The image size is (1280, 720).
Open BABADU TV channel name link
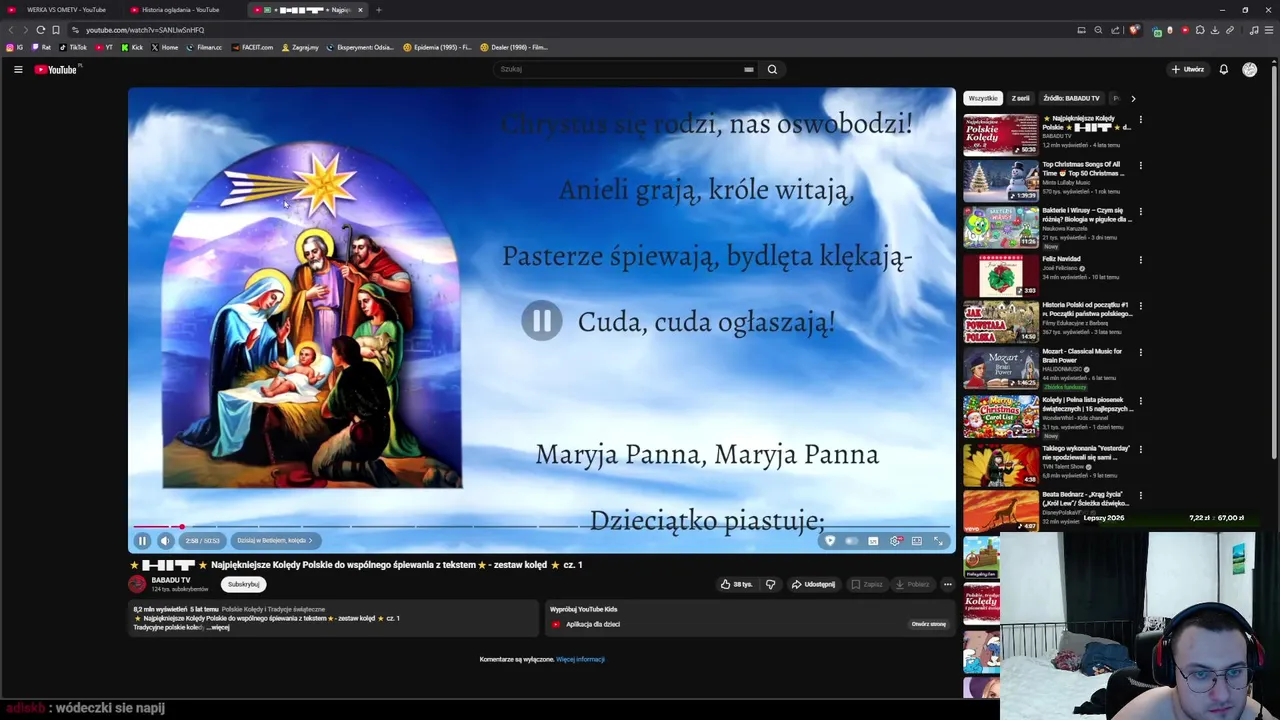click(171, 580)
